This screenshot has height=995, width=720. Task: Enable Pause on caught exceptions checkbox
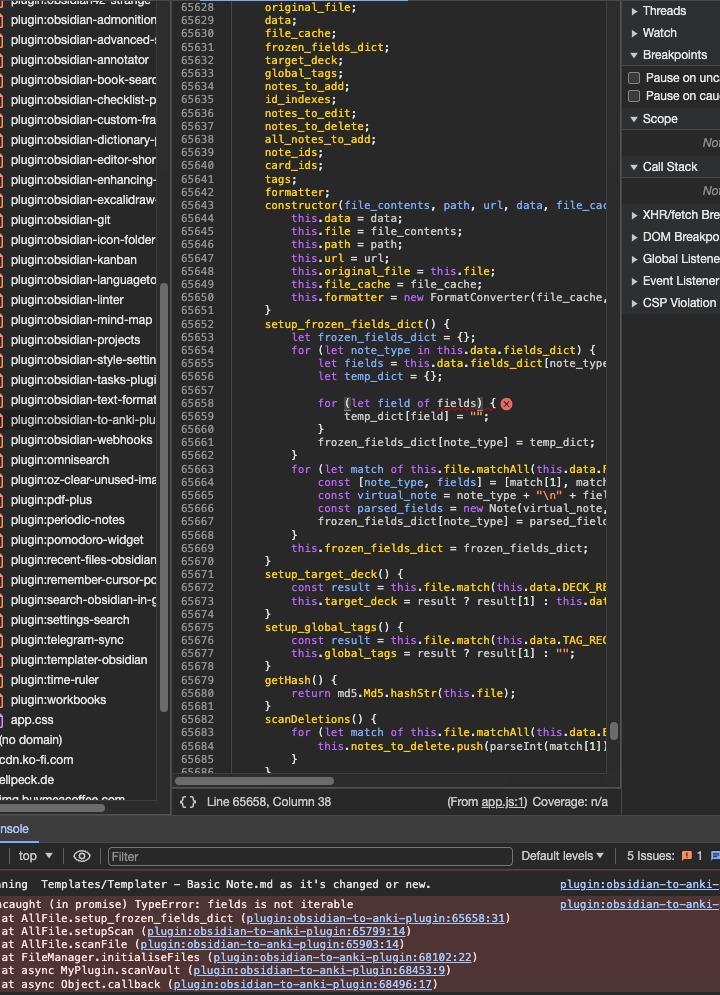coord(634,96)
